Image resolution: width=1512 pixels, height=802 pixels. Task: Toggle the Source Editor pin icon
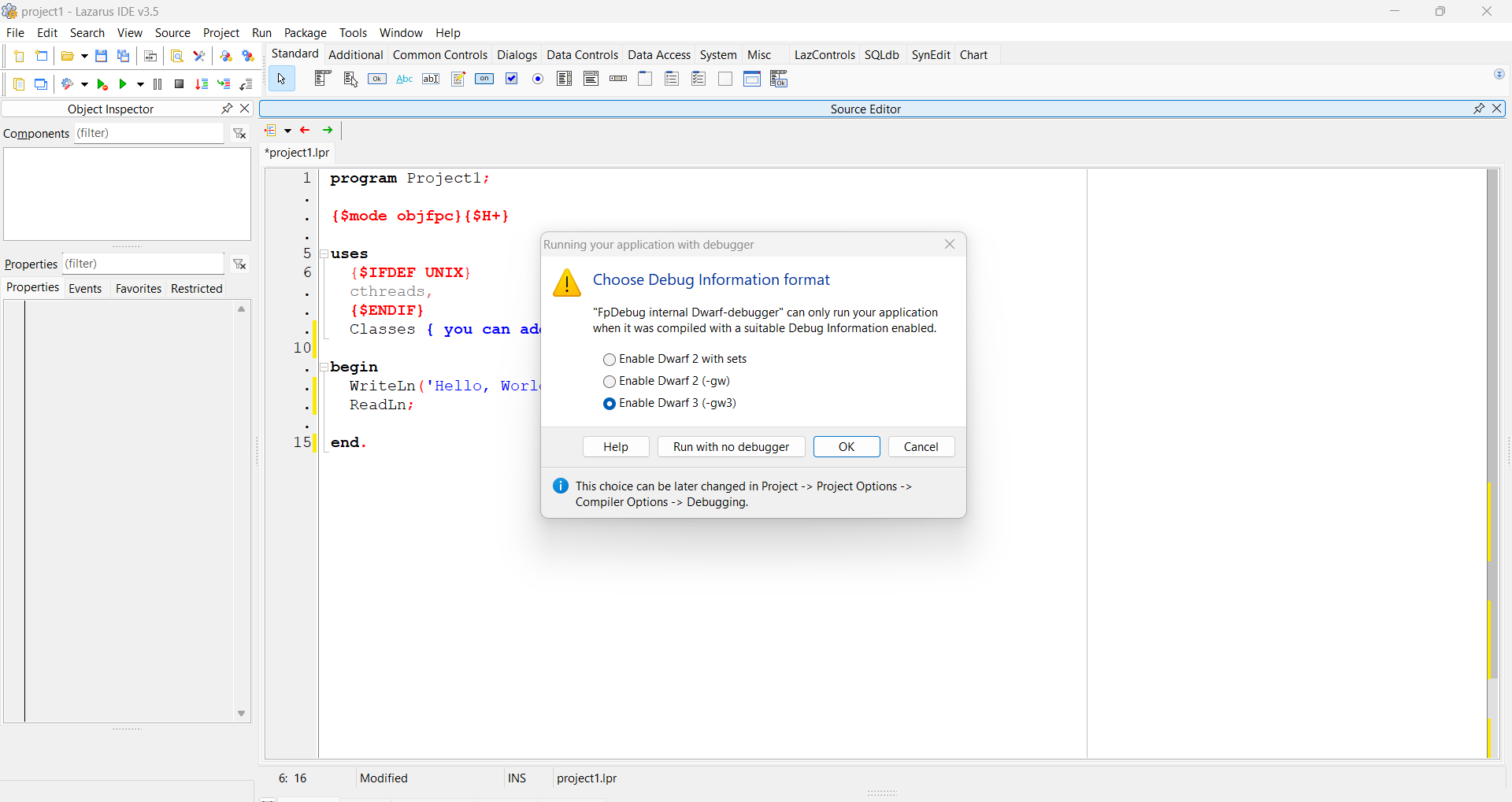click(1480, 109)
